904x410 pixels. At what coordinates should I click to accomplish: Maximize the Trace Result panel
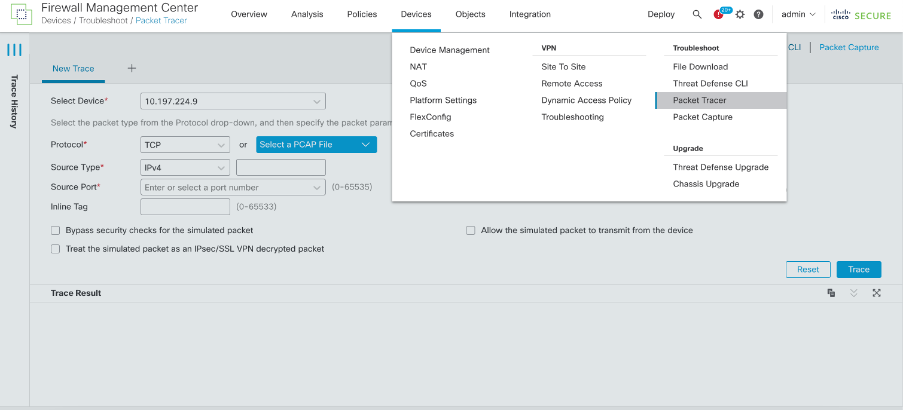(876, 293)
